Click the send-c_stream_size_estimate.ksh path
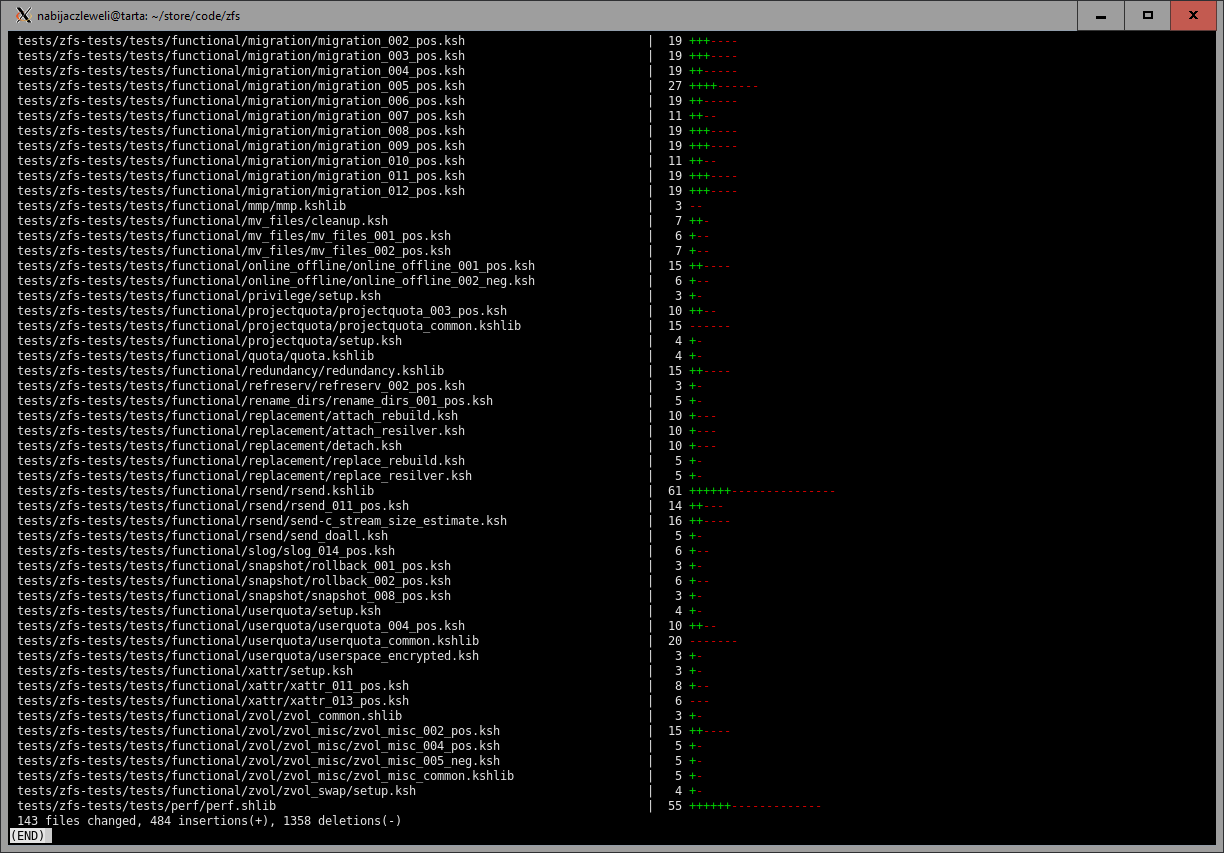Screen dimensions: 1224x853 [262, 521]
